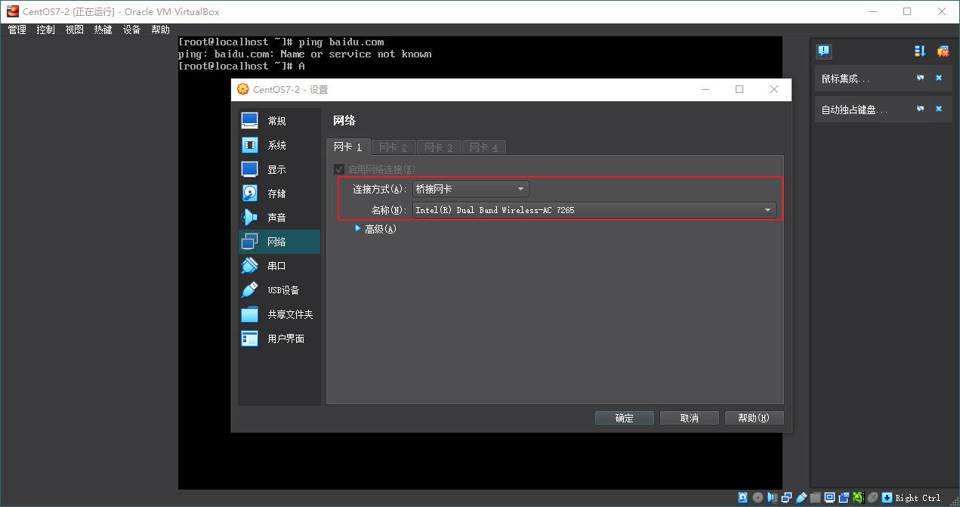Click the USB device icon in status bar
Screen dimensions: 960x507
pyautogui.click(x=801, y=497)
